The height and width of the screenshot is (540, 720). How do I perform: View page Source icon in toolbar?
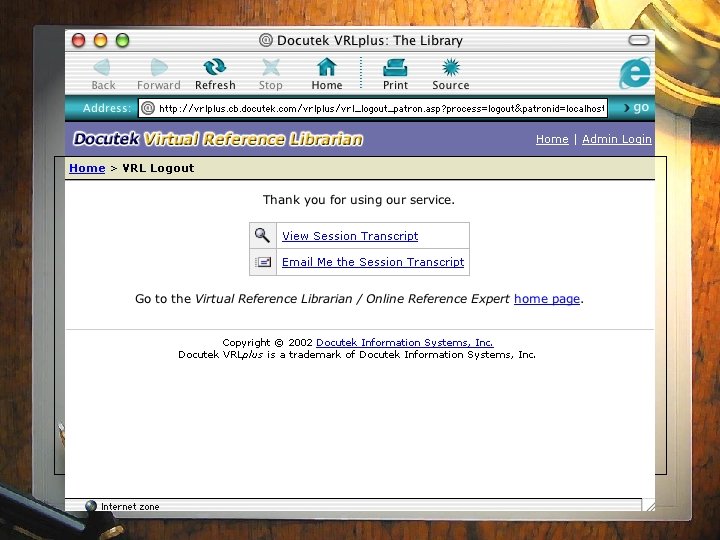click(x=450, y=67)
